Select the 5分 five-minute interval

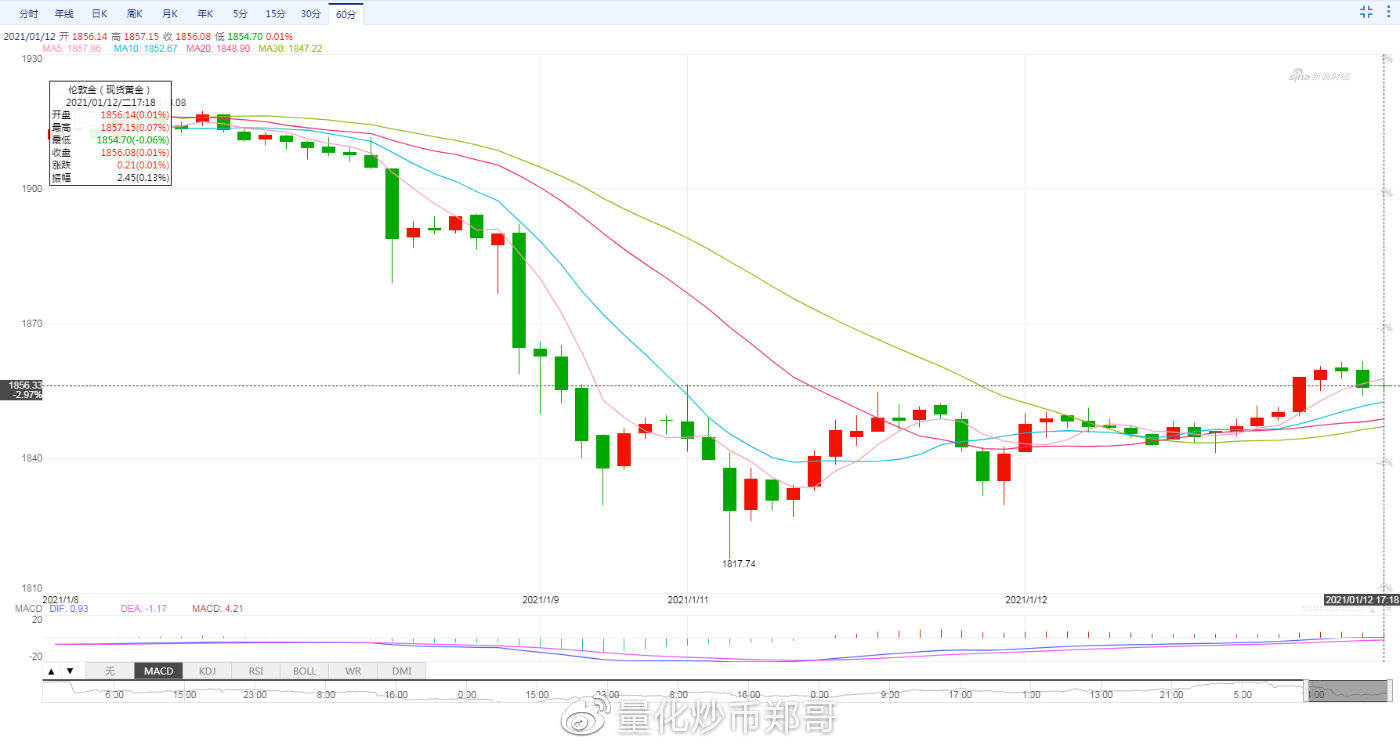(240, 14)
